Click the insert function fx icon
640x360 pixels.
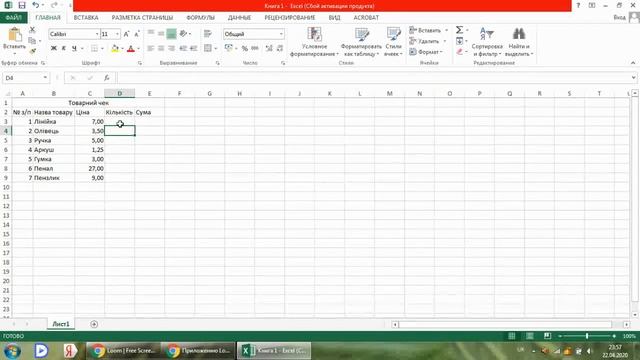tap(107, 78)
